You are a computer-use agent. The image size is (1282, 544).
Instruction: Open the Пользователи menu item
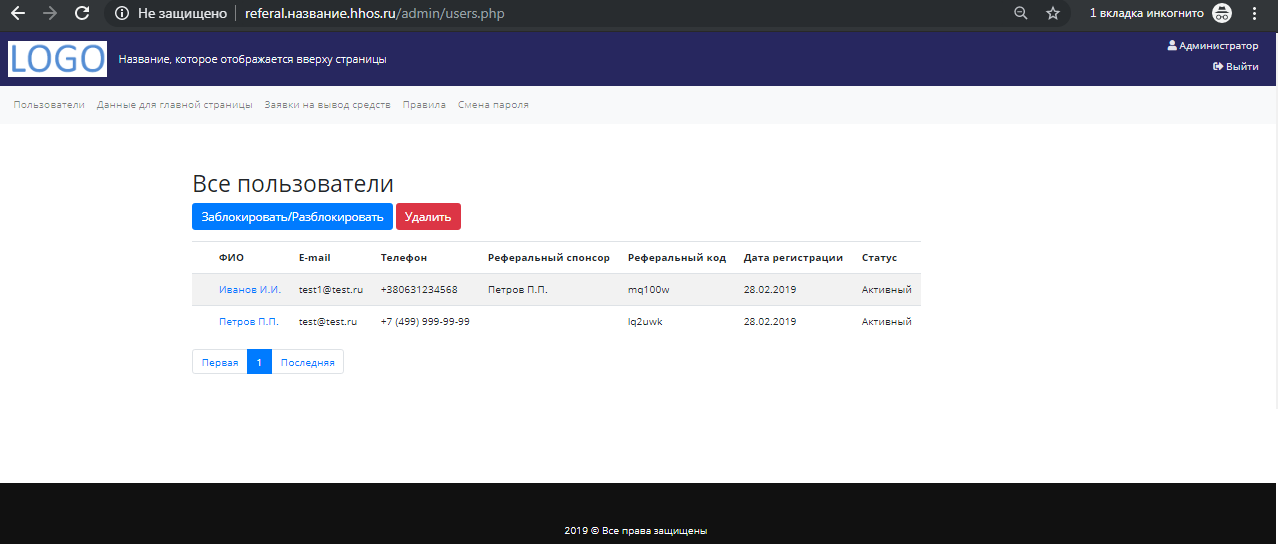(49, 105)
